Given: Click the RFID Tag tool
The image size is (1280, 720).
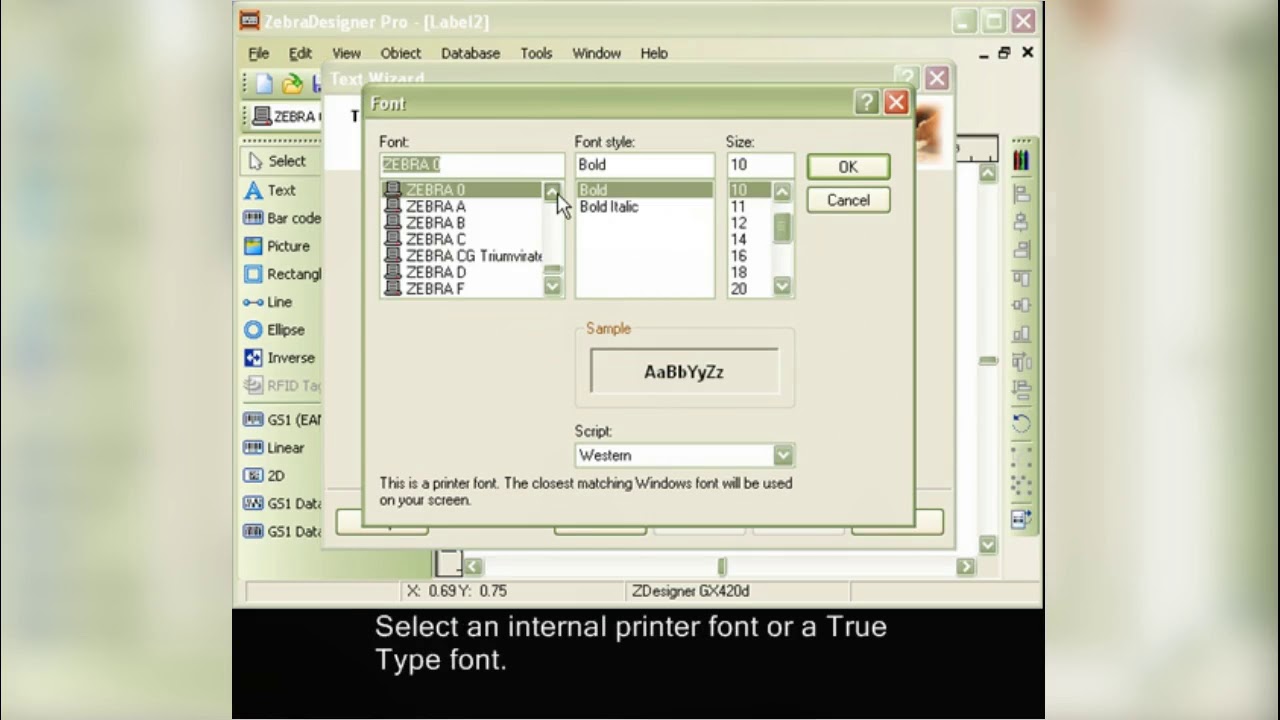Looking at the screenshot, I should [282, 386].
